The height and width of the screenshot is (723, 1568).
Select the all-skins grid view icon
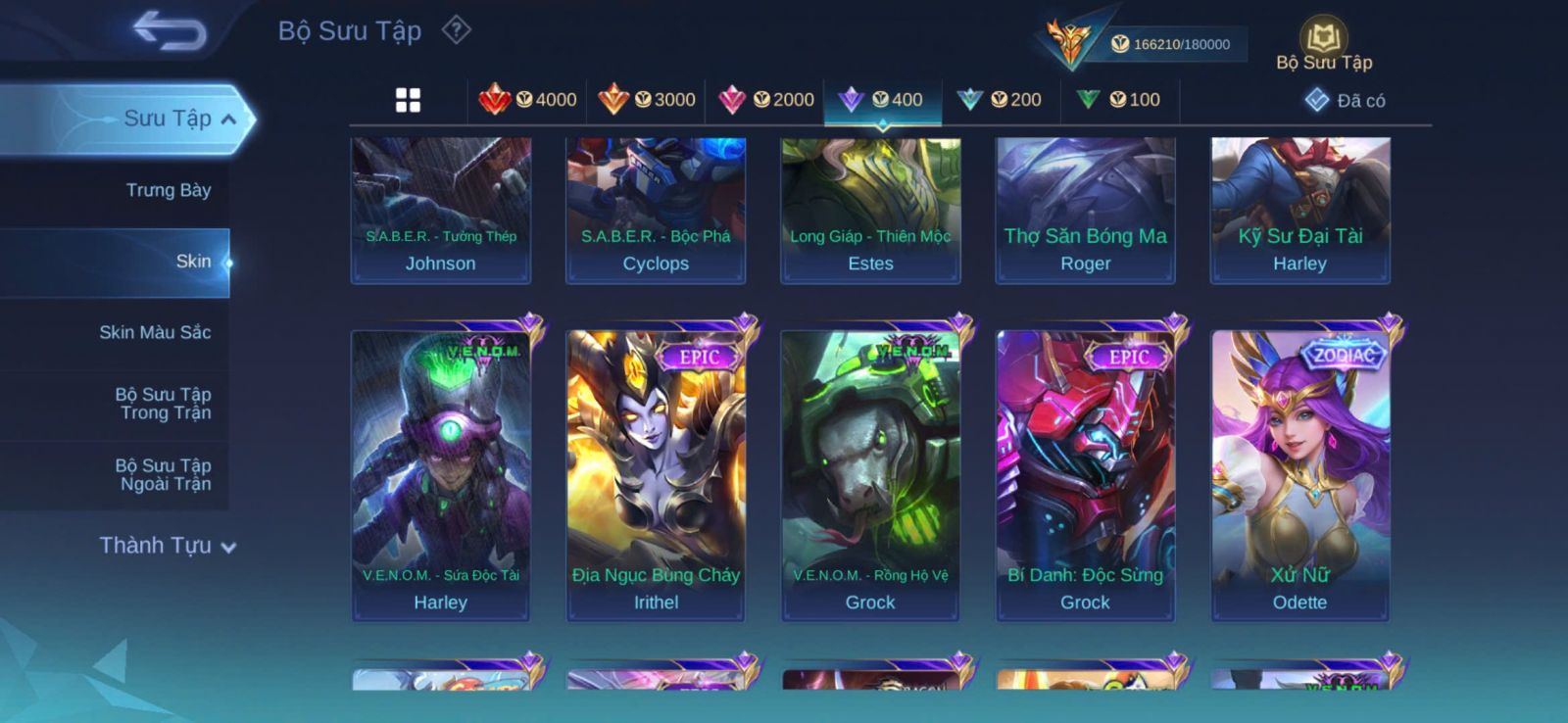click(408, 100)
